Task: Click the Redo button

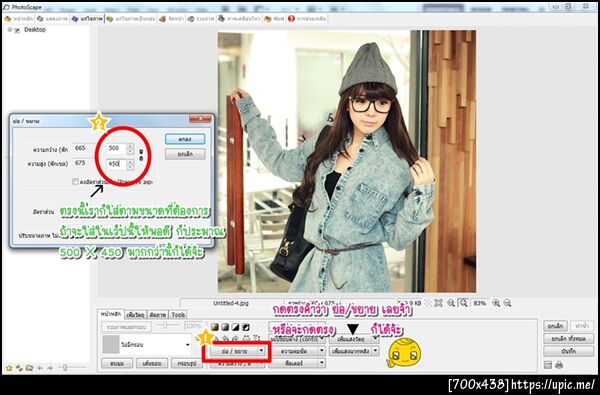Action: tap(582, 326)
